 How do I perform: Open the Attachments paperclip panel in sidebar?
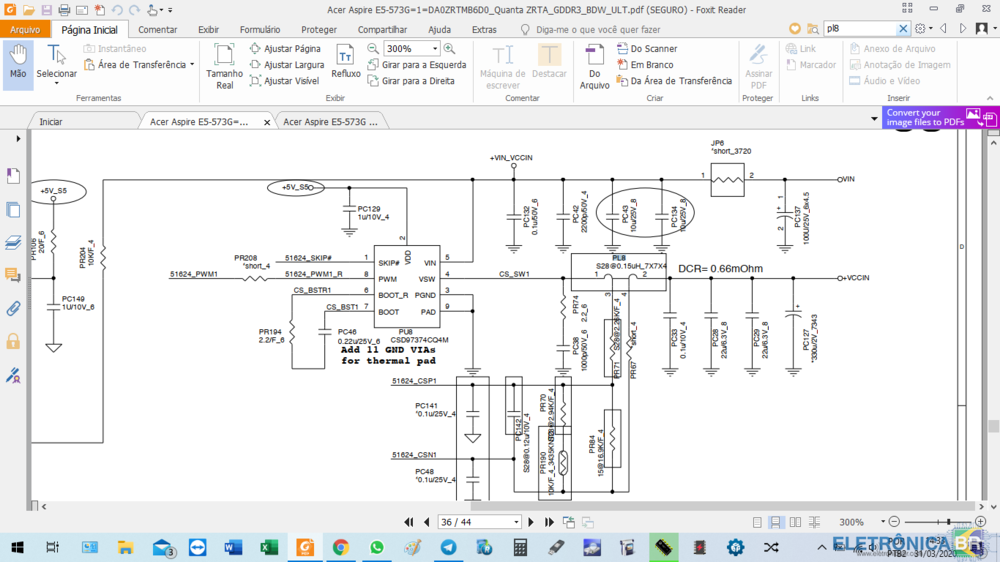pyautogui.click(x=14, y=308)
